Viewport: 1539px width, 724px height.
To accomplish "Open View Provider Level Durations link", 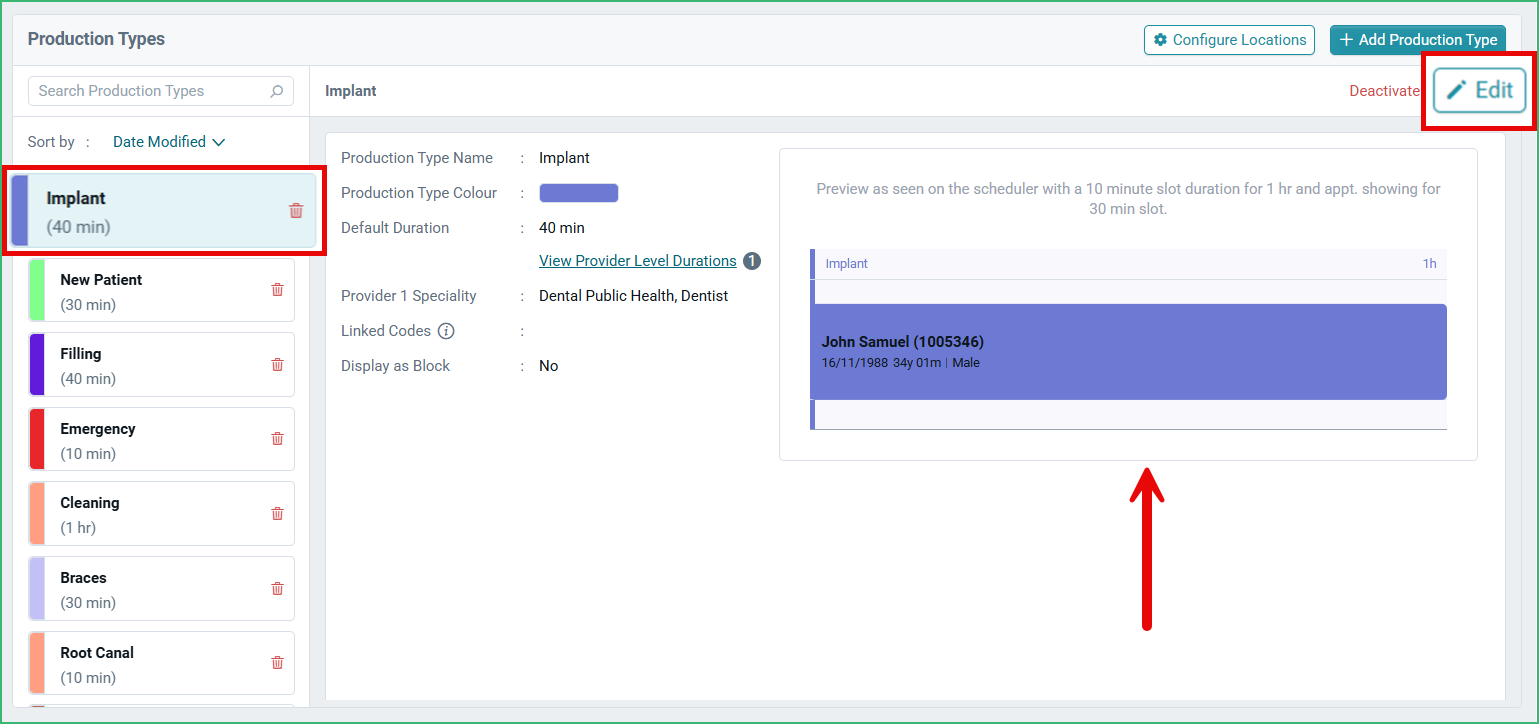I will coord(638,261).
